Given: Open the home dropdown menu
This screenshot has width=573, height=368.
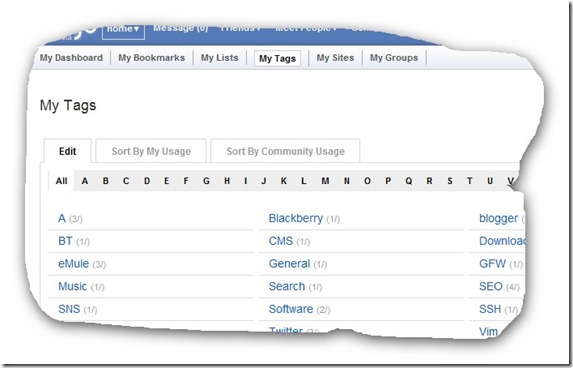Looking at the screenshot, I should click(x=123, y=31).
